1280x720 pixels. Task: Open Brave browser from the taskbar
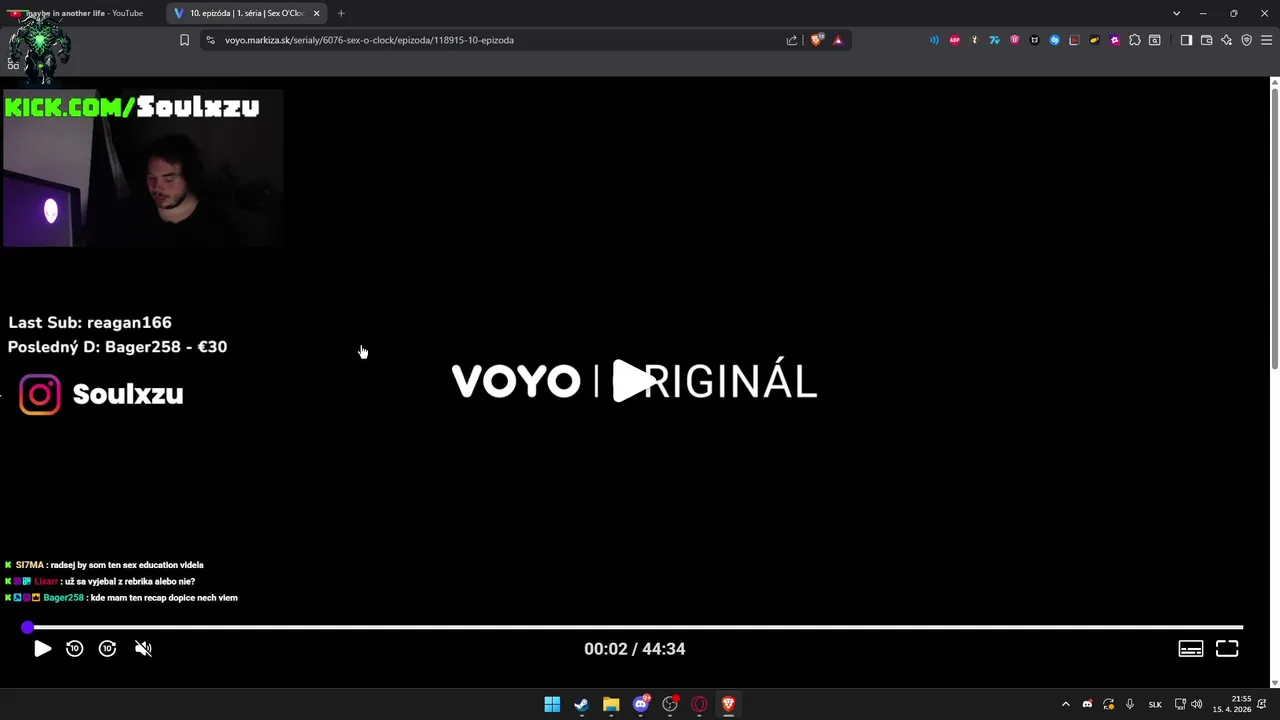pos(728,704)
